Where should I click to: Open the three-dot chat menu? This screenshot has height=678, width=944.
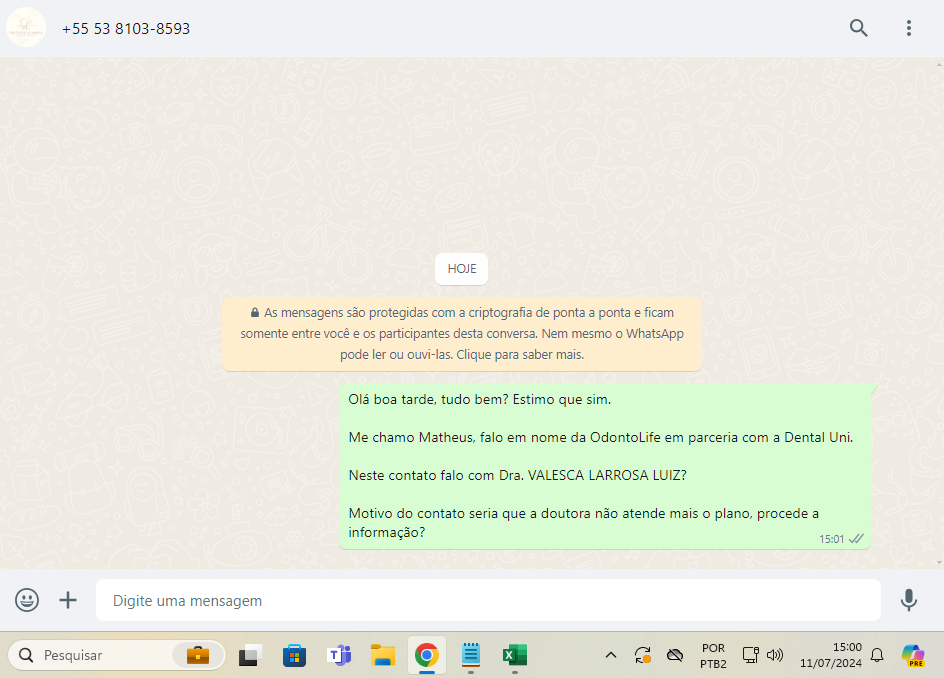pos(908,28)
